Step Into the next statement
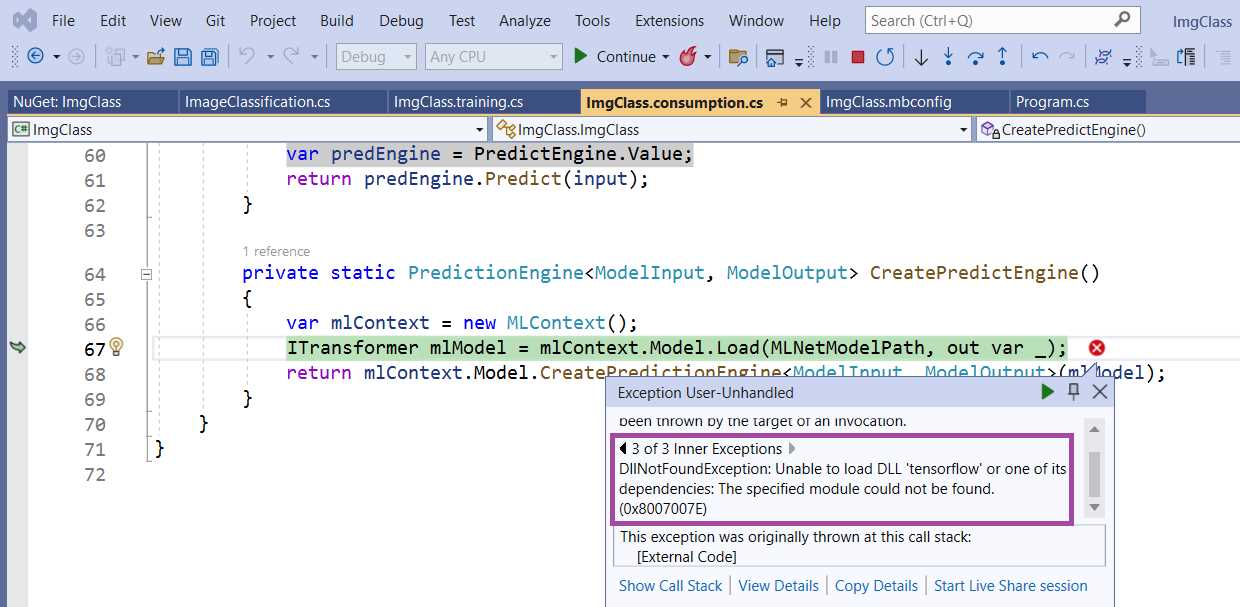Viewport: 1240px width, 607px height. click(x=948, y=57)
